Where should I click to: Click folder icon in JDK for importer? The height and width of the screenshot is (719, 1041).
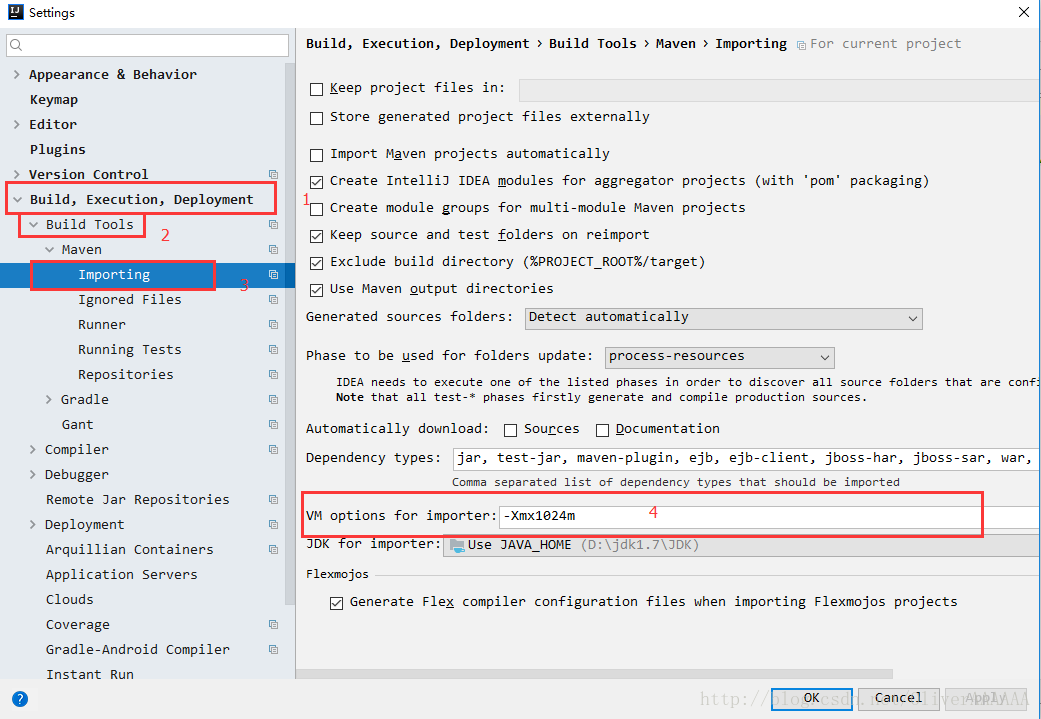(x=457, y=545)
